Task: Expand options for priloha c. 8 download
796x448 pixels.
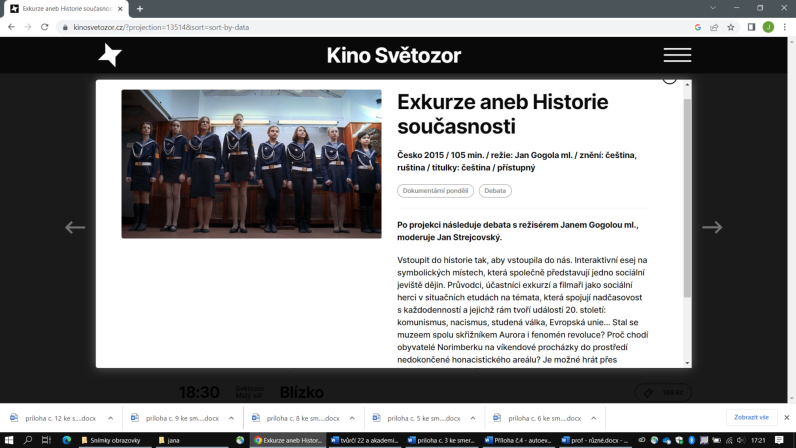Action: (352, 418)
